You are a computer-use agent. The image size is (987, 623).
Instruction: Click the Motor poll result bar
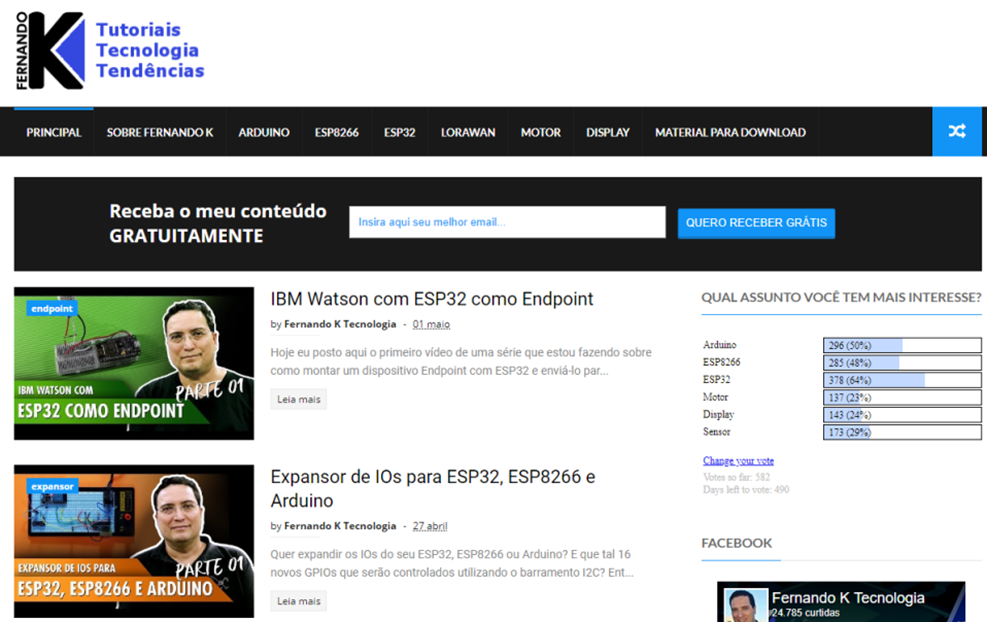(902, 397)
